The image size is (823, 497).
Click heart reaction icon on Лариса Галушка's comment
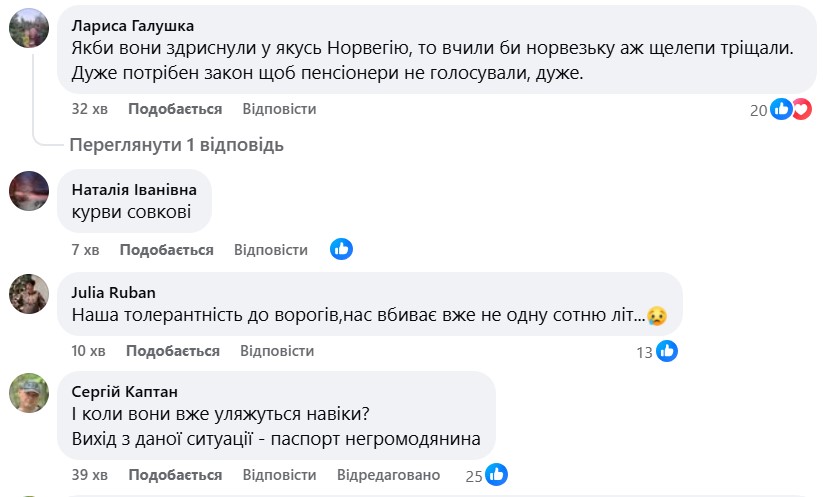pos(801,109)
